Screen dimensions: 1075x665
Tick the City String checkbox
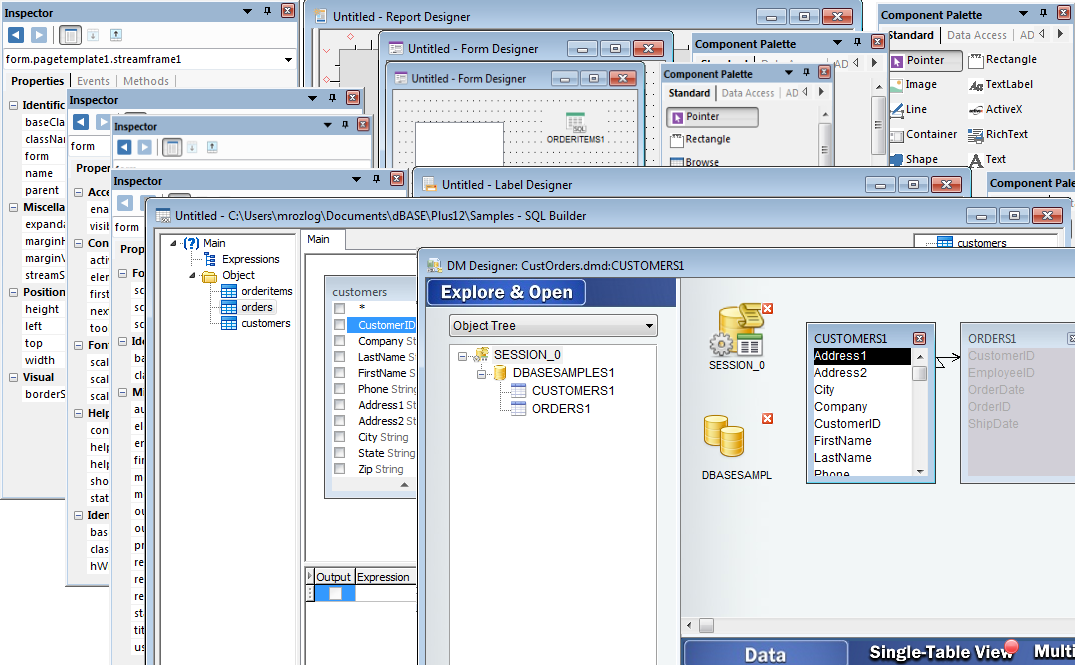[339, 437]
